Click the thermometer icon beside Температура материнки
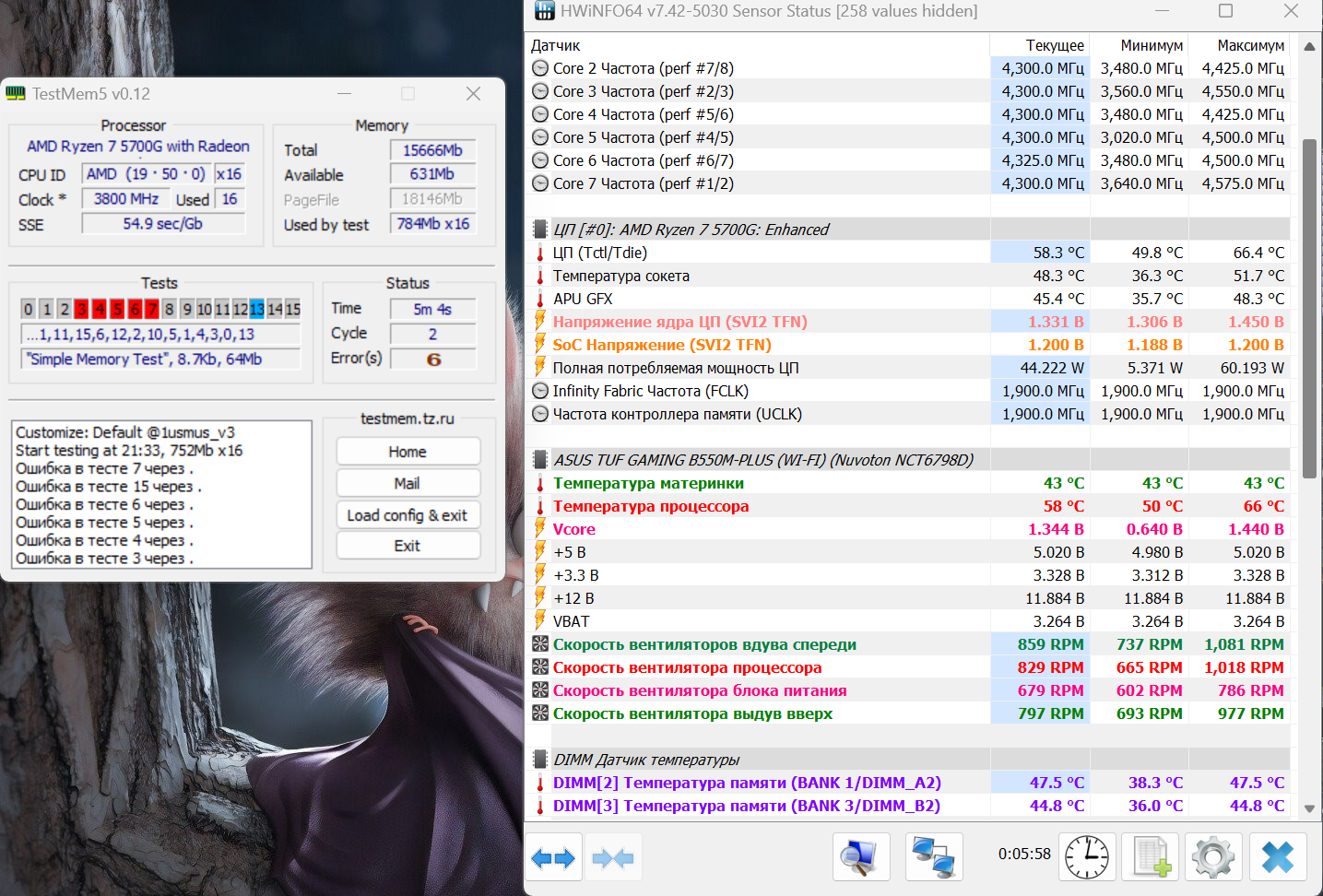This screenshot has width=1323, height=896. [x=540, y=483]
